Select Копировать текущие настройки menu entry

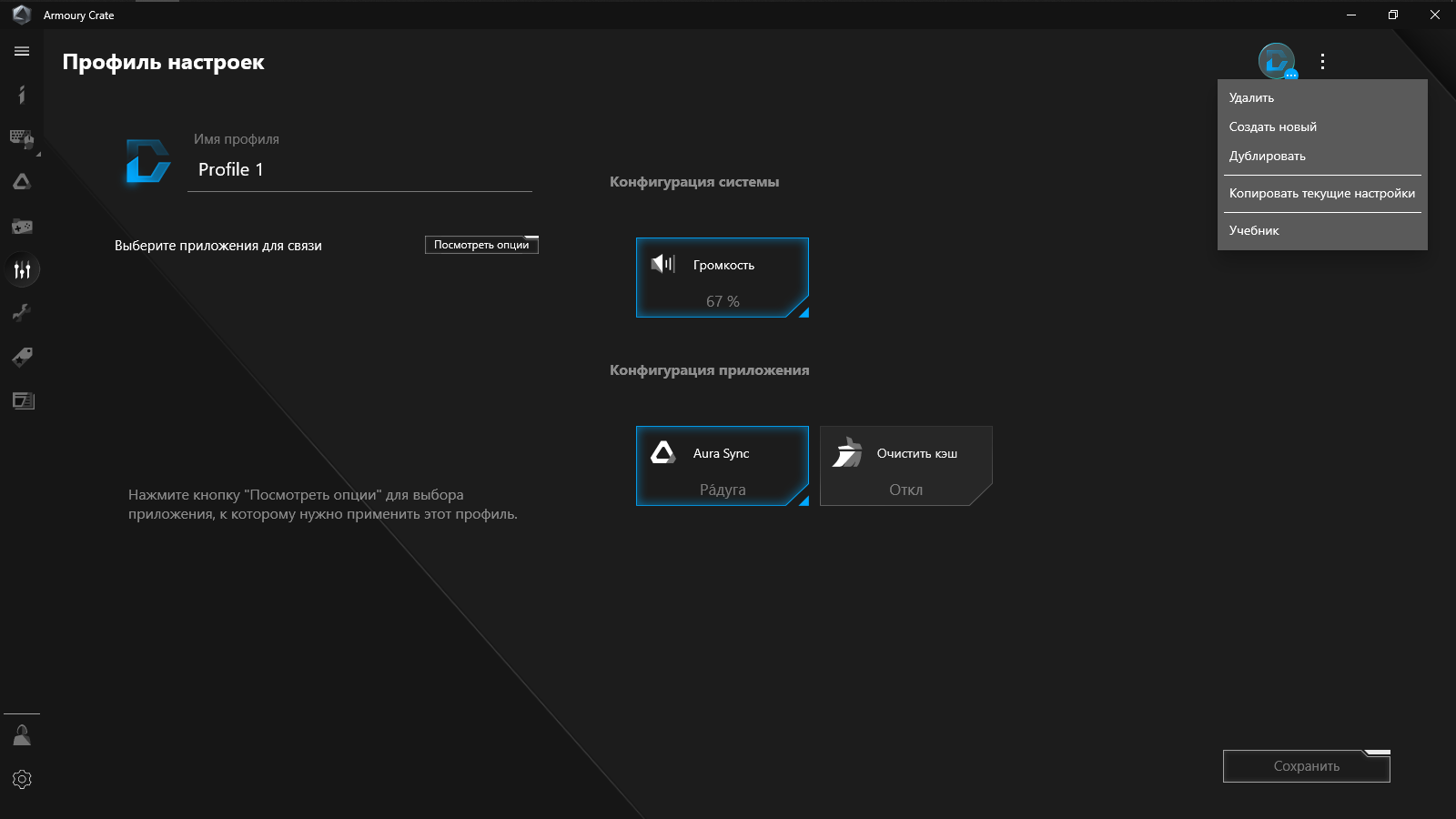(1322, 193)
